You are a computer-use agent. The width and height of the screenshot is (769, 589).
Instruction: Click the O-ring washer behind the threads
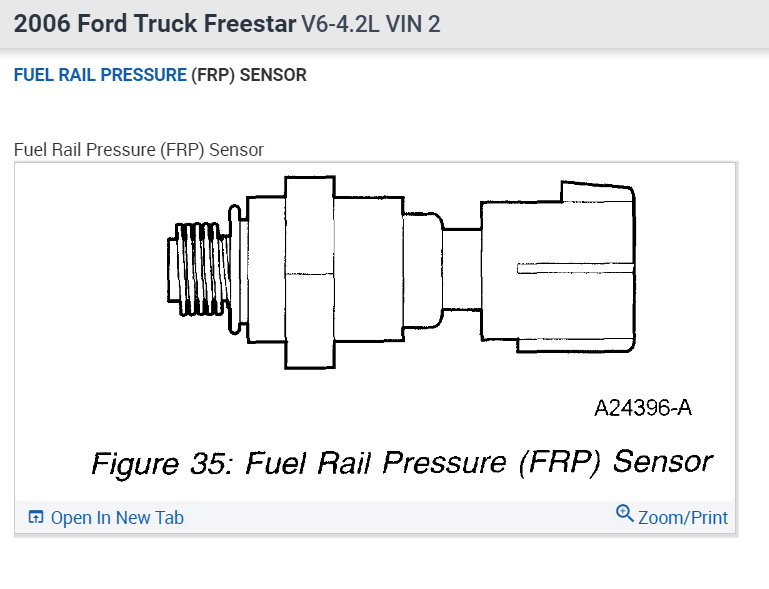[x=234, y=266]
